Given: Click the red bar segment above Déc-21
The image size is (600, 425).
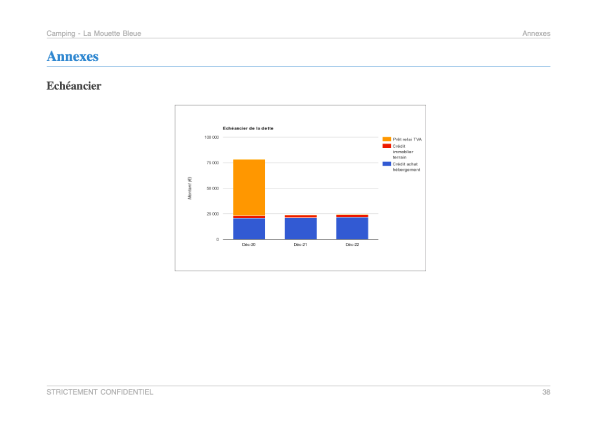Looking at the screenshot, I should pyautogui.click(x=301, y=217).
